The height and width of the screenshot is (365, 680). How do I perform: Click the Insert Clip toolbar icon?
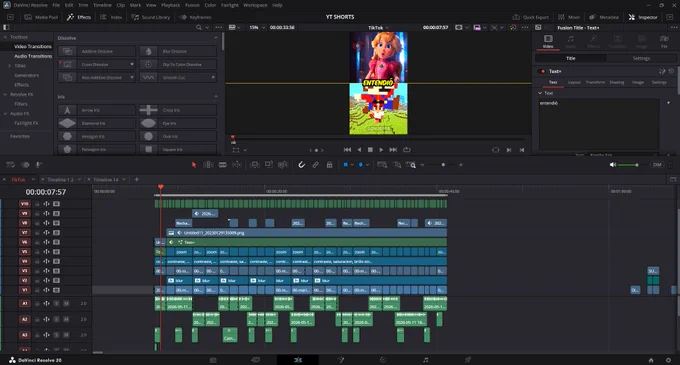255,165
